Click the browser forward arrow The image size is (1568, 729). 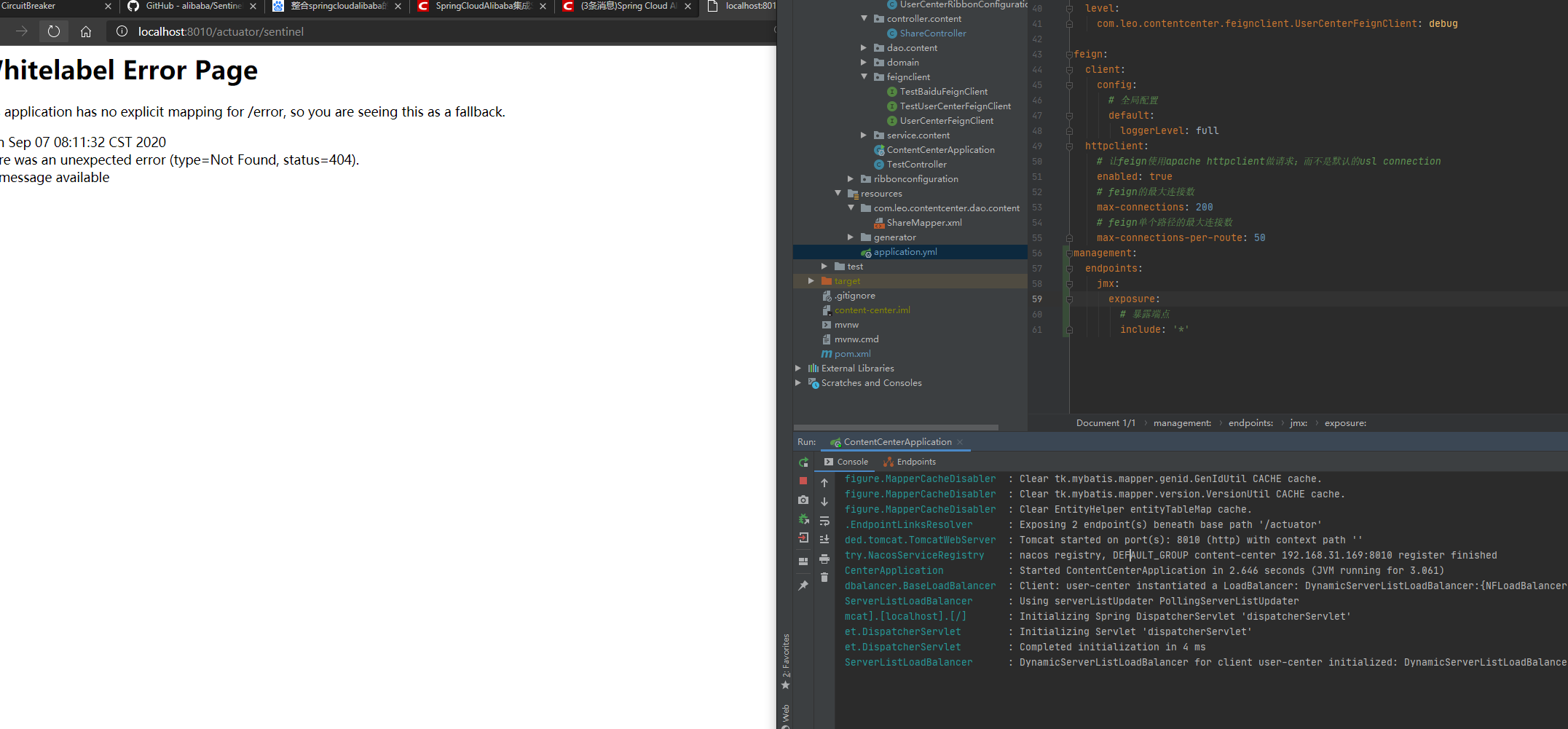(22, 31)
